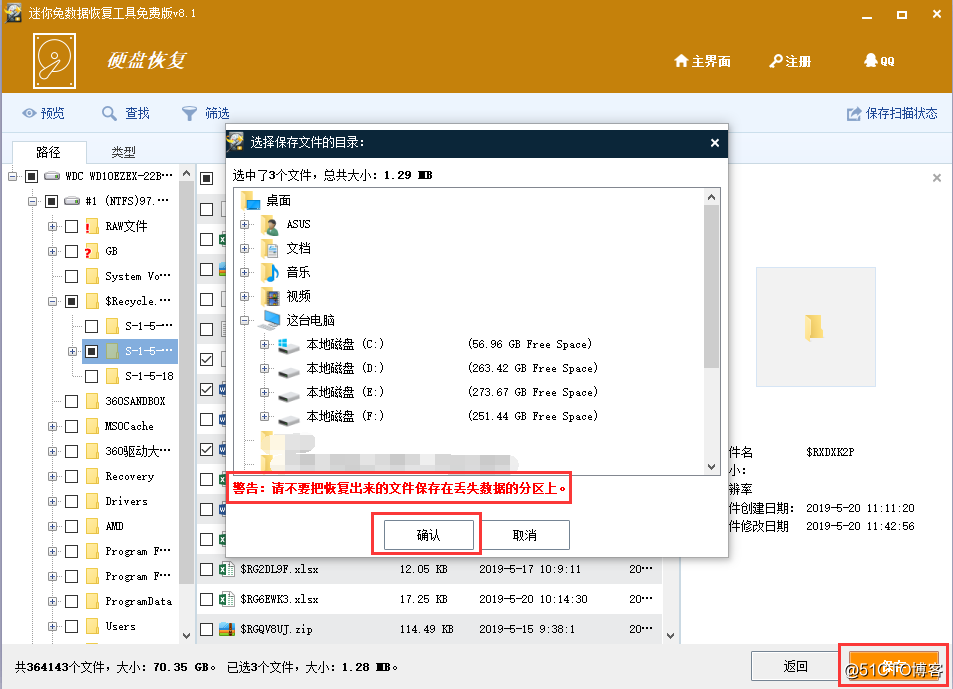Click the $RG2DL9F.xlsx Excel file icon

click(x=227, y=569)
